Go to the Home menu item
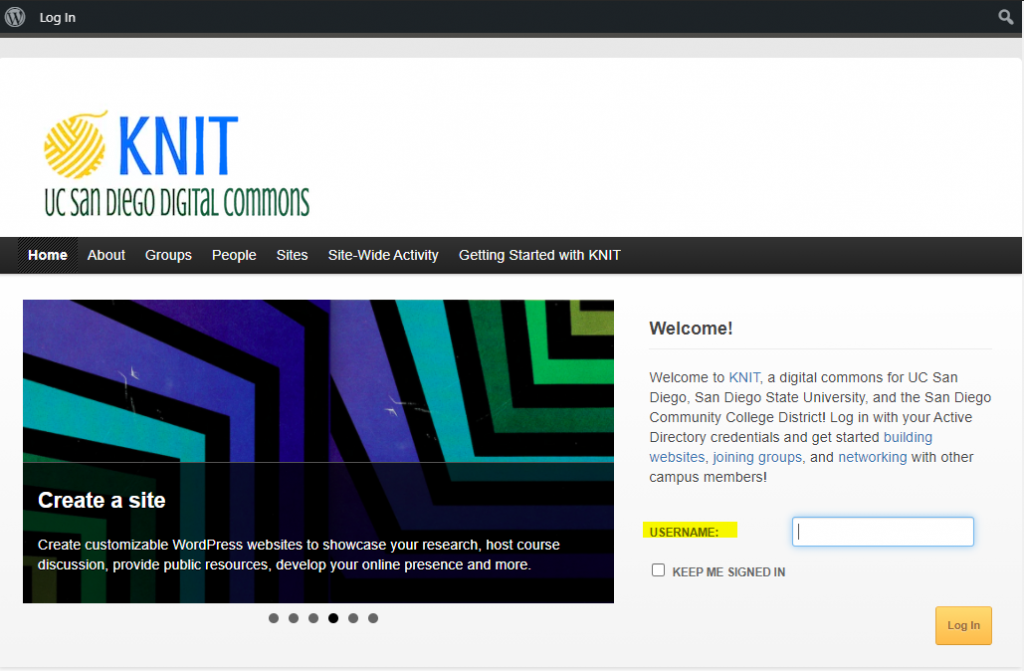The width and height of the screenshot is (1024, 671). tap(48, 255)
